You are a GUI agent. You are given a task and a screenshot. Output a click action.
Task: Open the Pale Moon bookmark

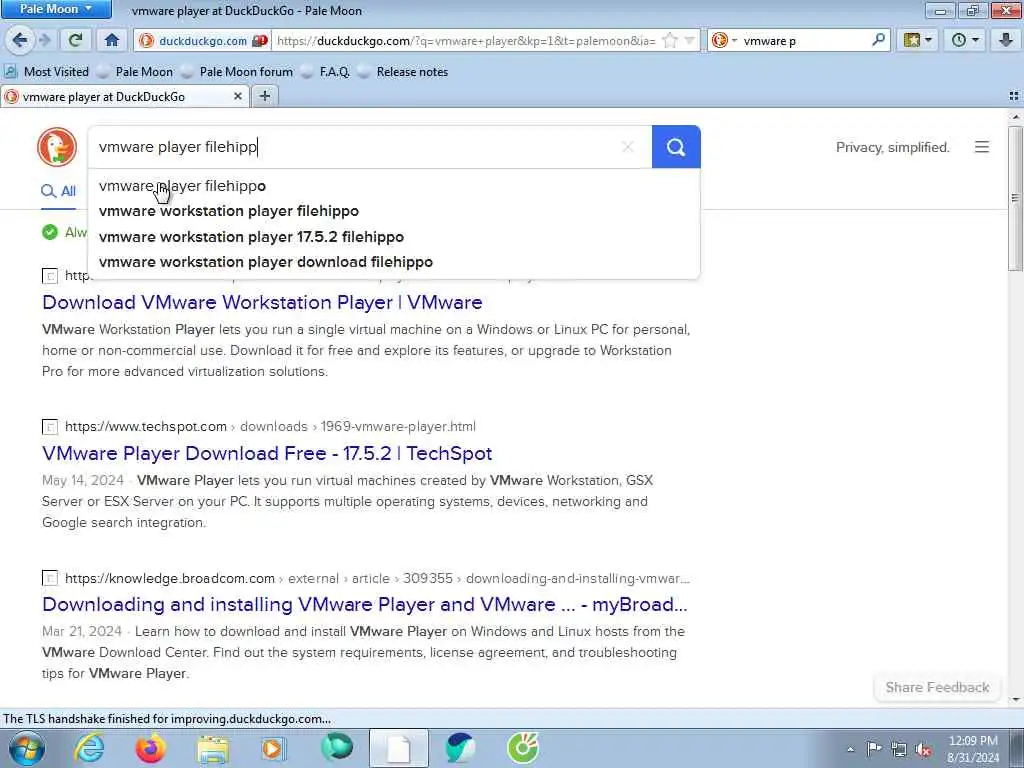136,72
